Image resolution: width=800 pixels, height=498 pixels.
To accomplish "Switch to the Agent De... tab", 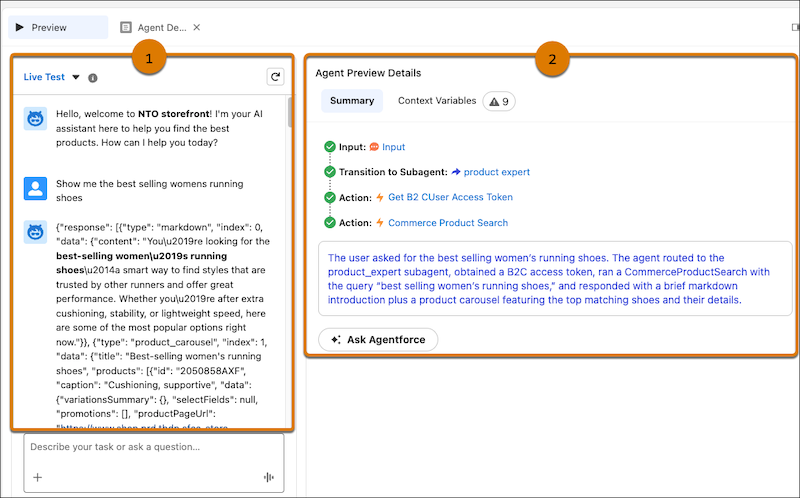I will pos(161,28).
